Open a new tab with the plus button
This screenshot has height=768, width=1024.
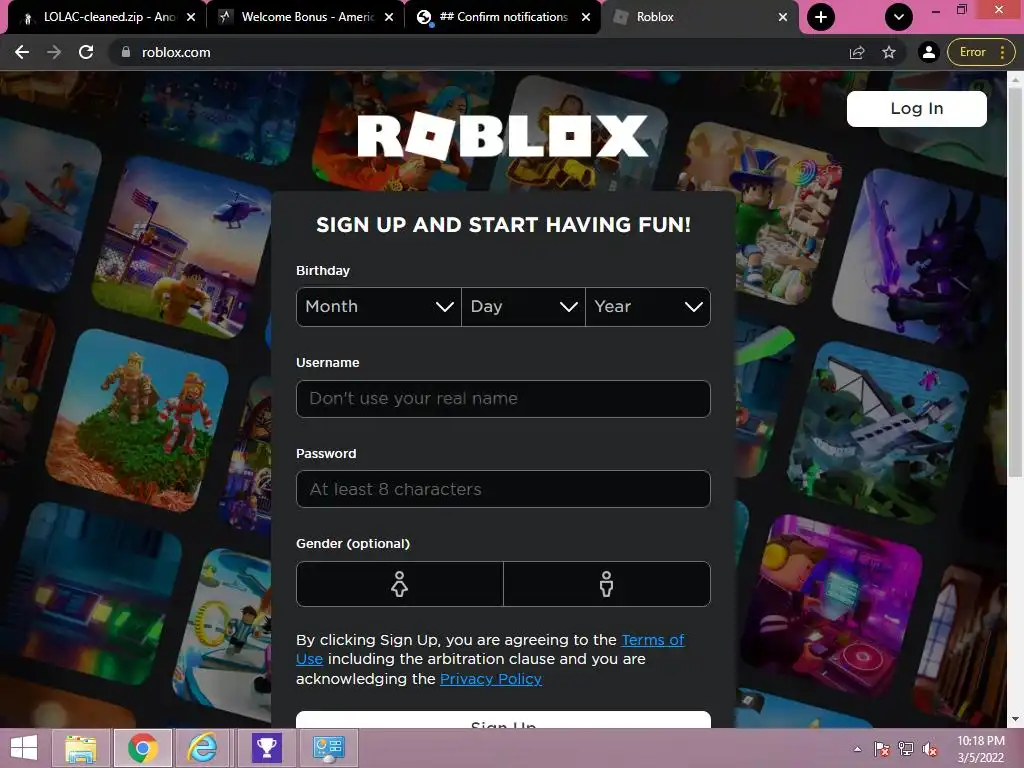pos(821,17)
